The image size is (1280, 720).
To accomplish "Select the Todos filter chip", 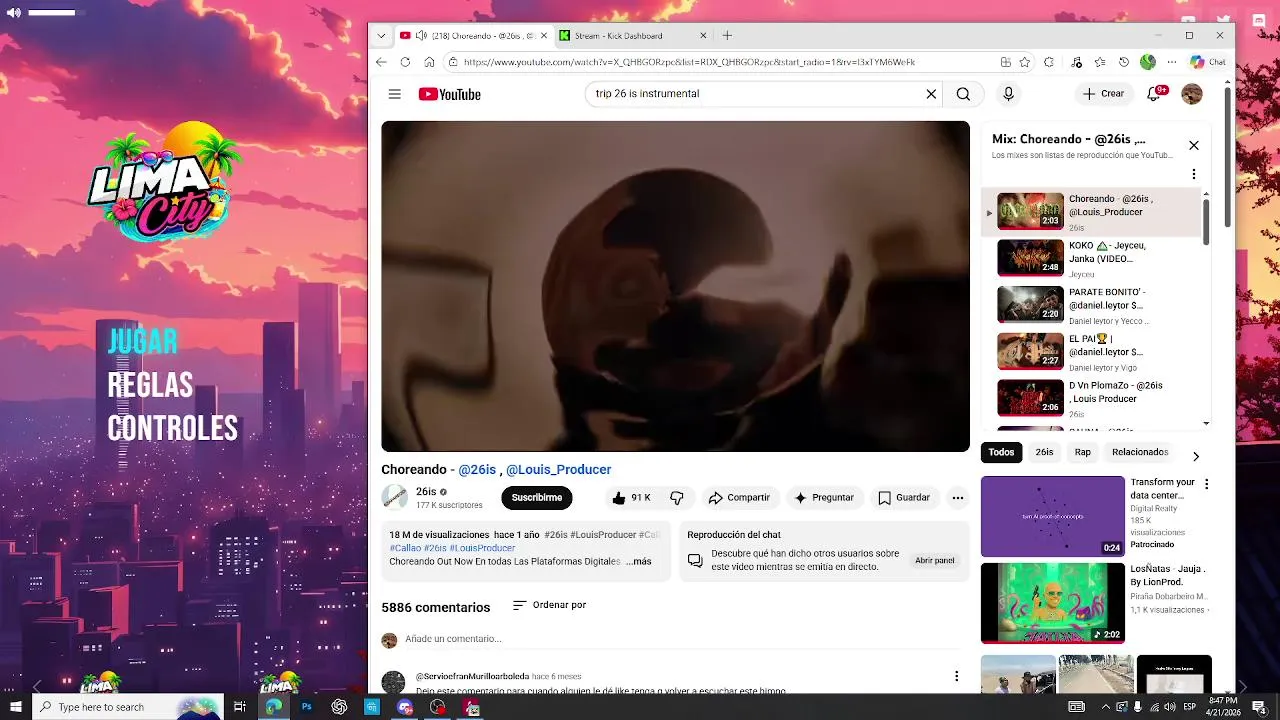I will click(1001, 452).
